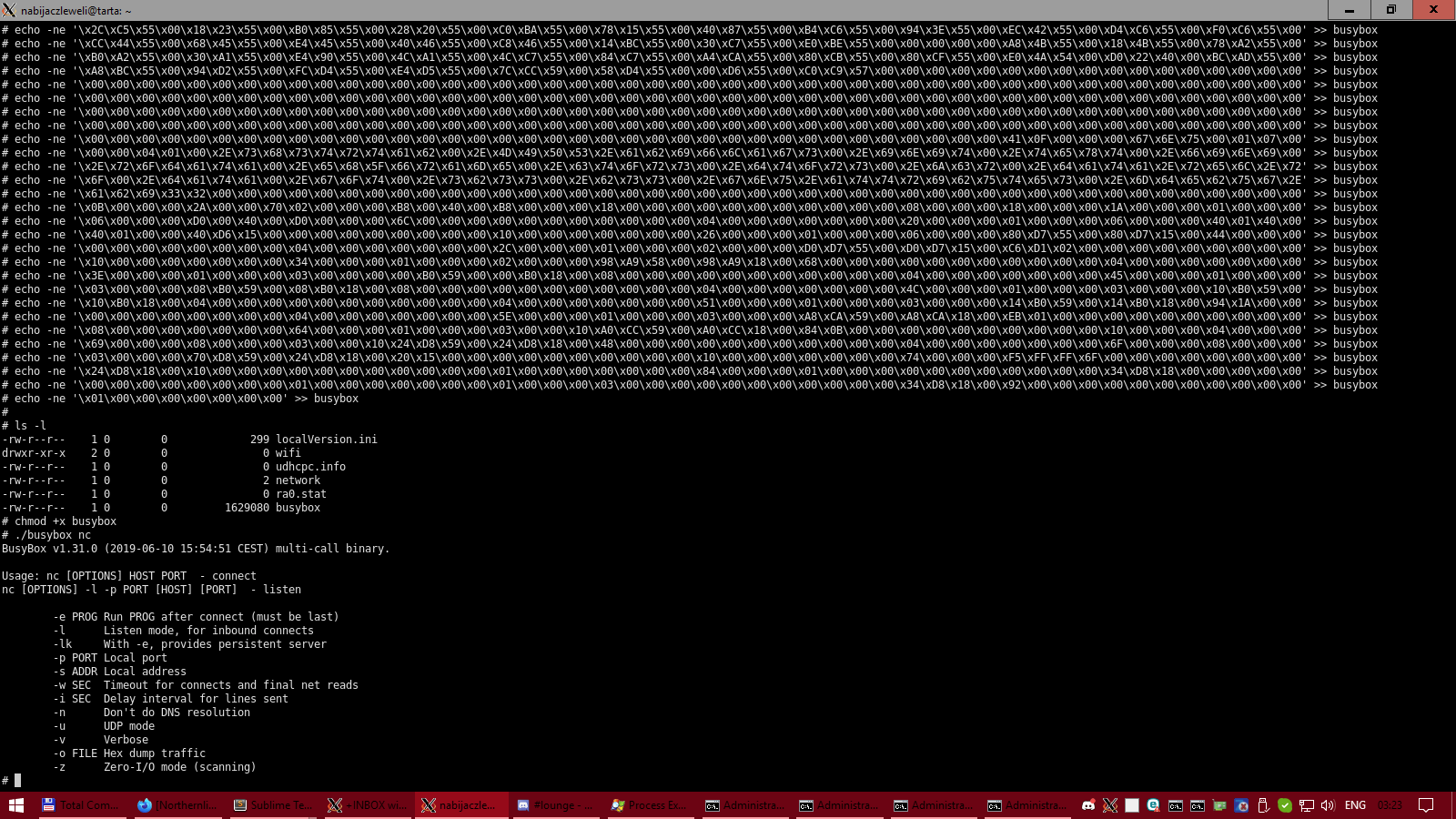Open the clock showing 03:23

1390,805
